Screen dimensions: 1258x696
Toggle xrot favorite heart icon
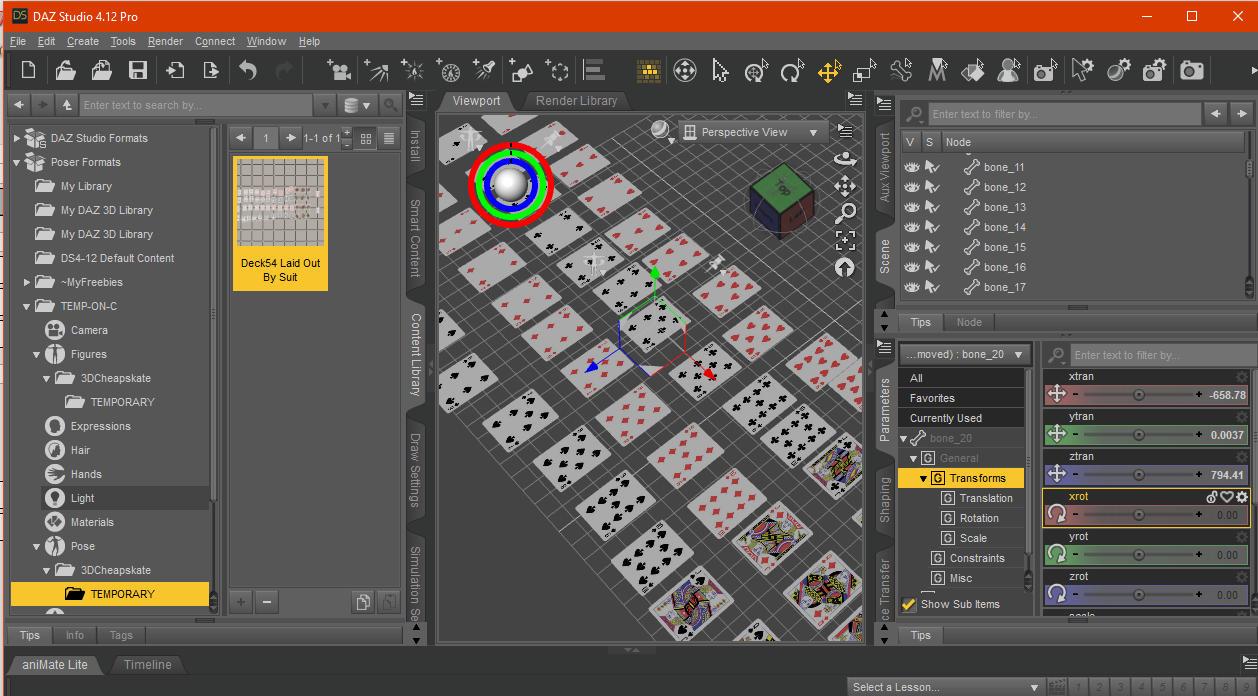[x=1227, y=497]
